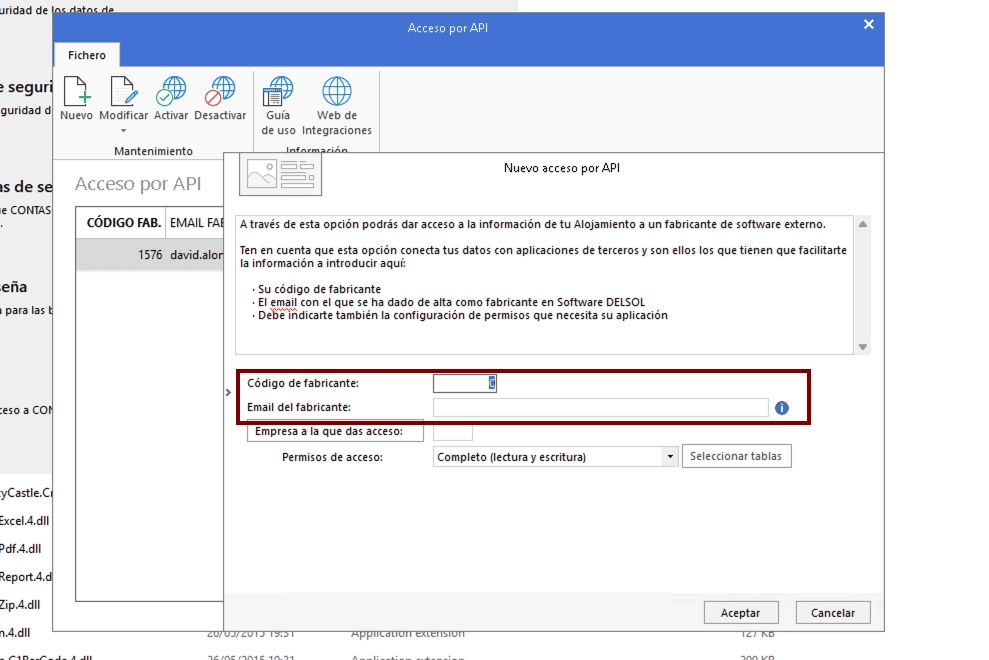Select the Fichero ribbon tab

click(x=87, y=55)
